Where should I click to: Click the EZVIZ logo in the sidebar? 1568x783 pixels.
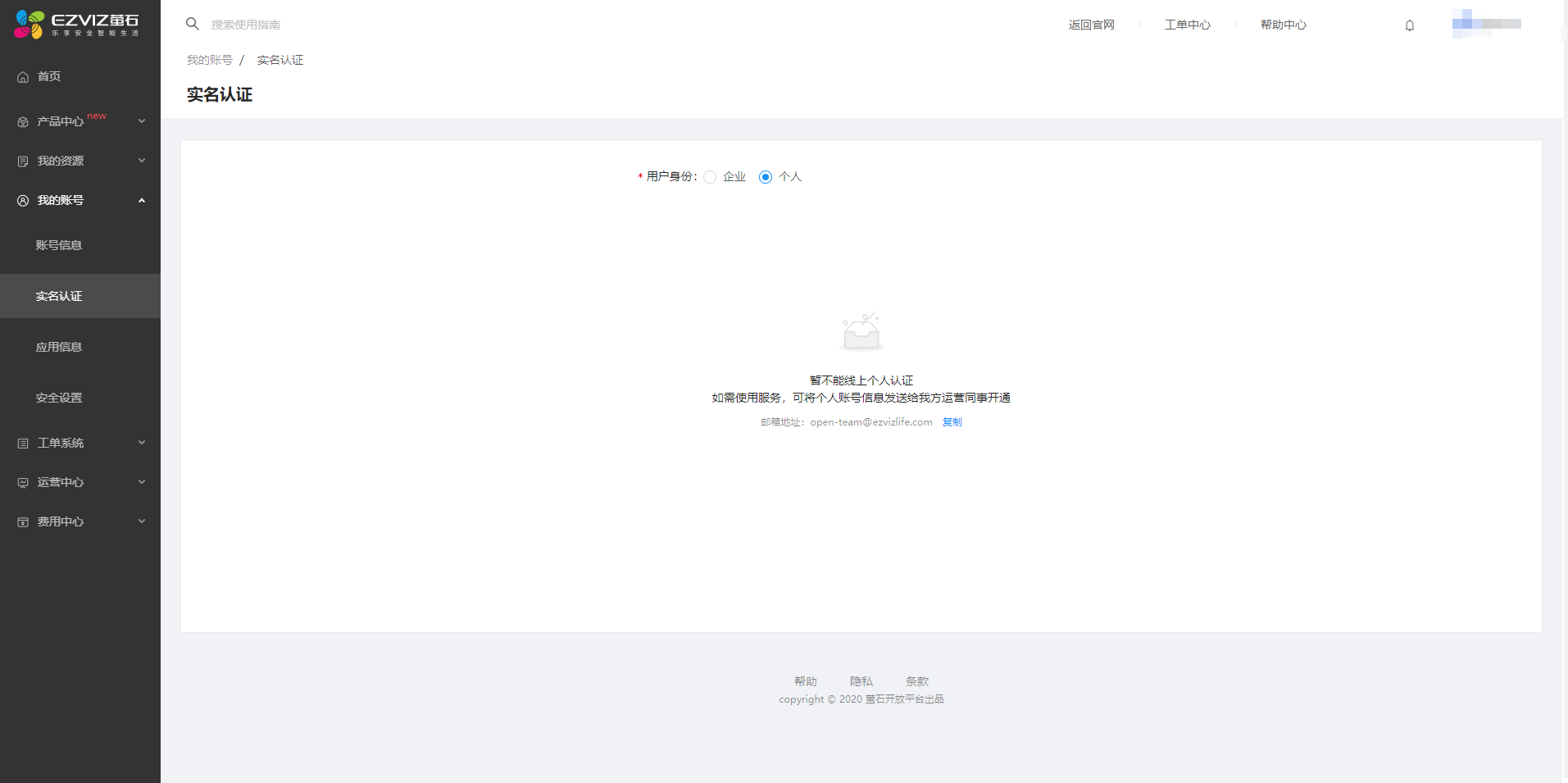tap(77, 25)
